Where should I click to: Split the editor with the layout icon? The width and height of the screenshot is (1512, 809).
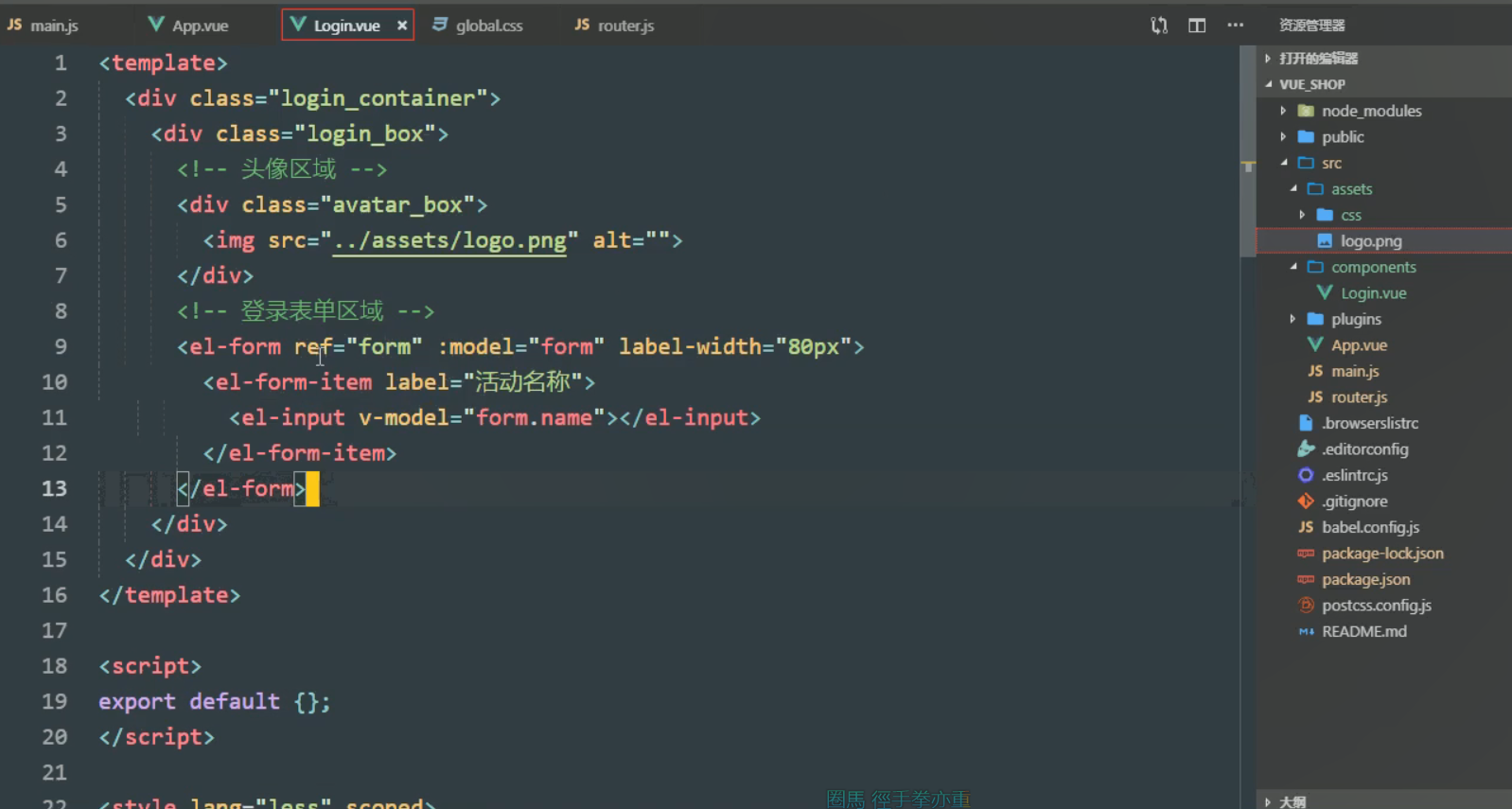point(1197,26)
